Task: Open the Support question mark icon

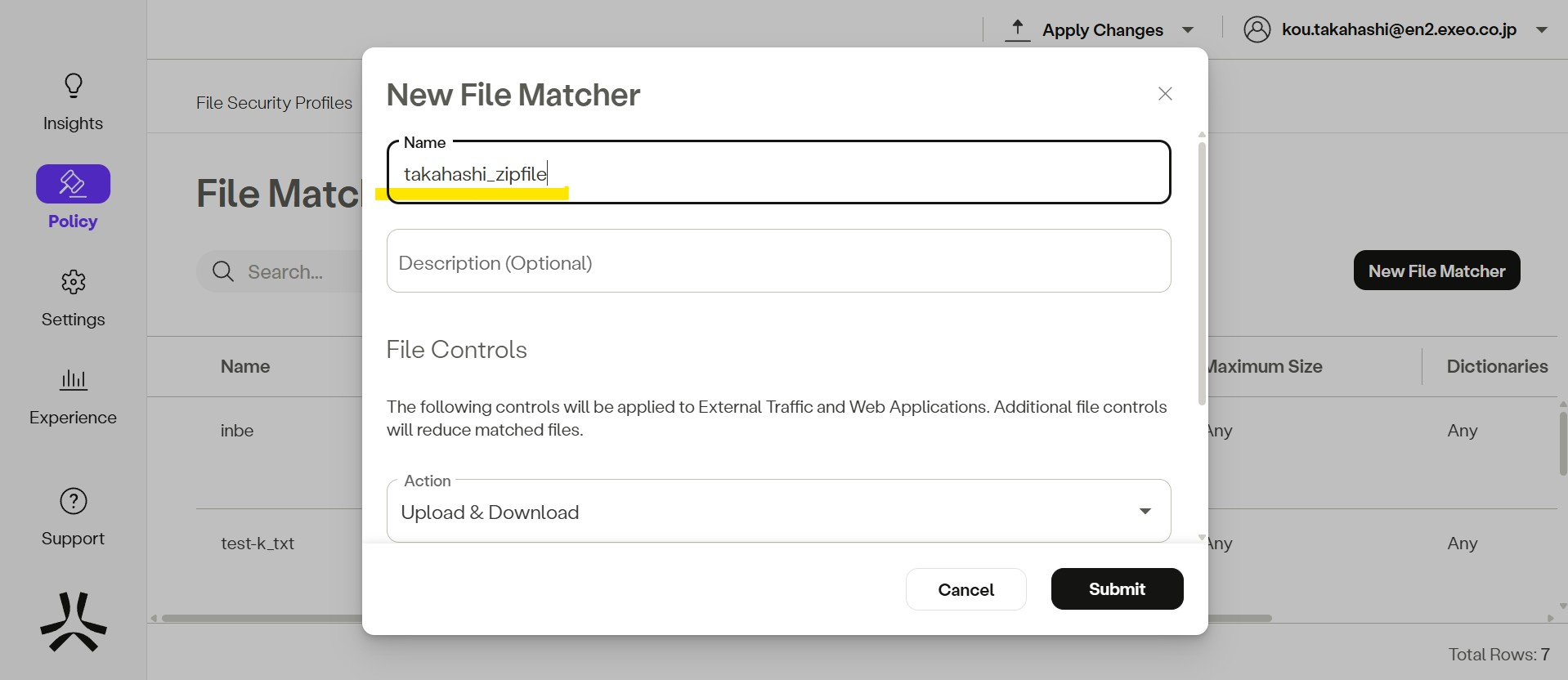Action: 74,501
